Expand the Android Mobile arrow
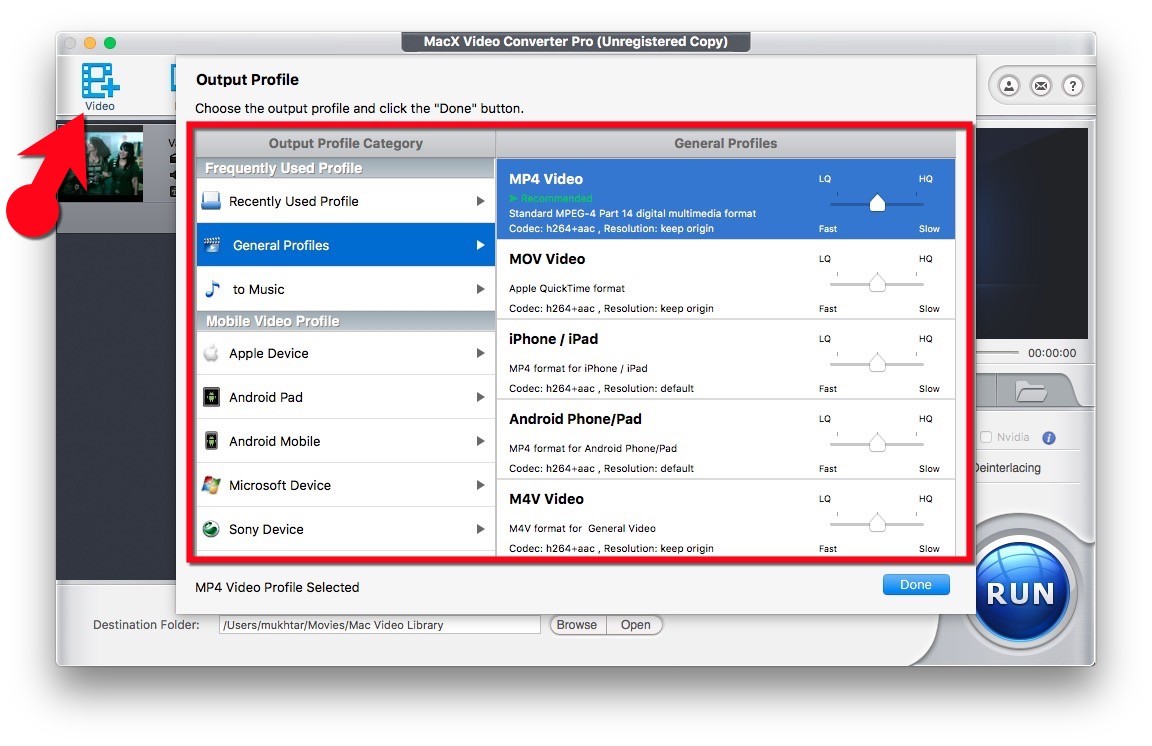Viewport: 1152px width, 746px height. [480, 441]
